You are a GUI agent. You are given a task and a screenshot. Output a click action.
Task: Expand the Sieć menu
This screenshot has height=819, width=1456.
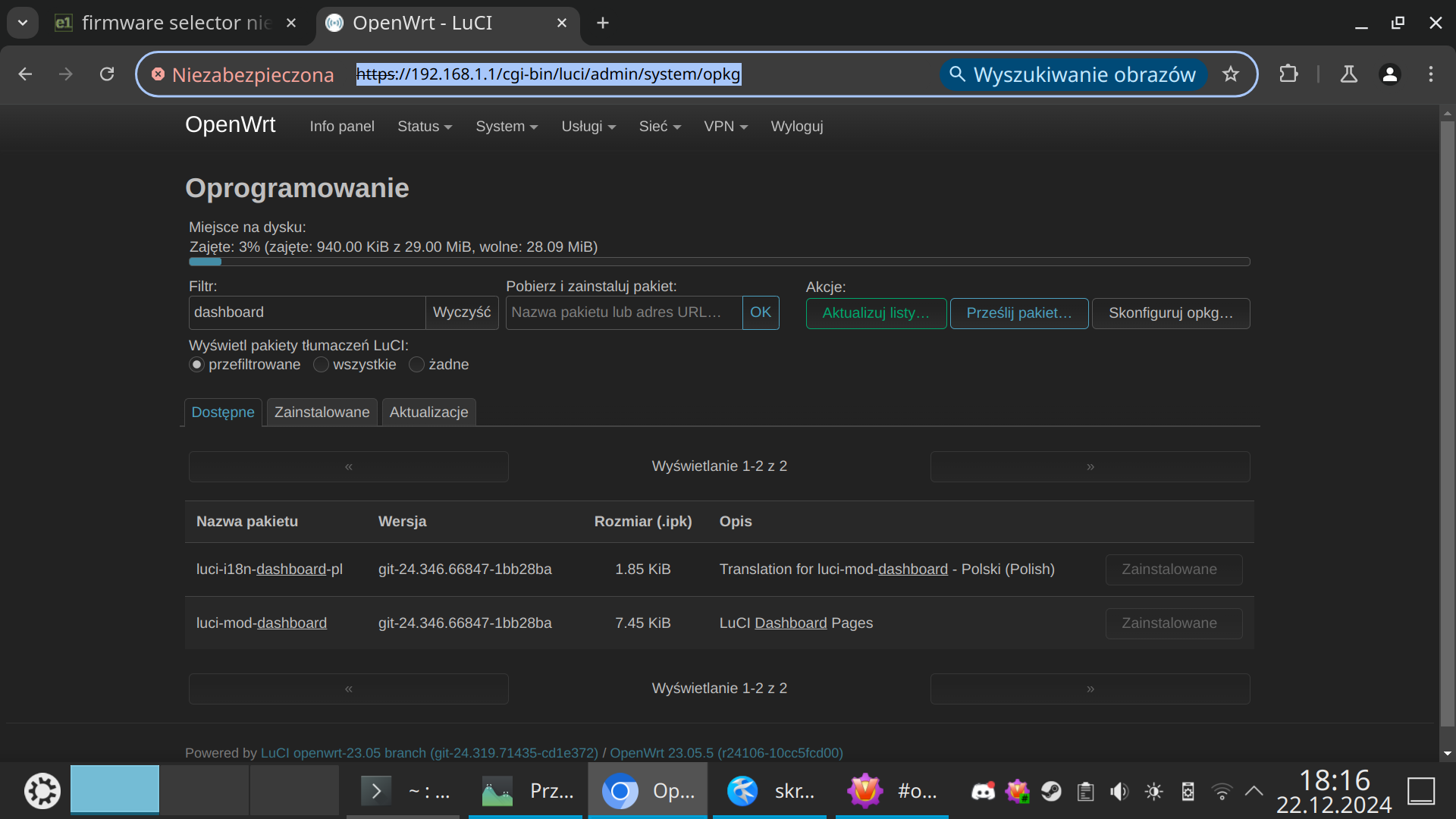coord(660,127)
